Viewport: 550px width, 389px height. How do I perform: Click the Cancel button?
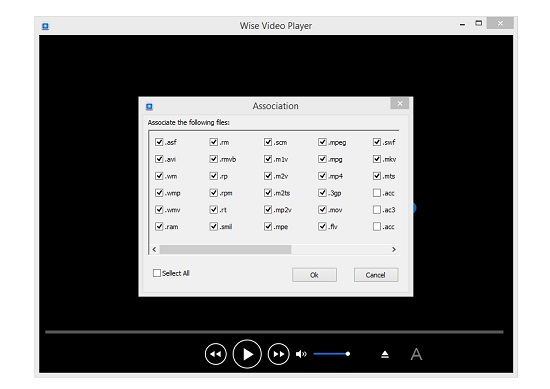[x=376, y=275]
